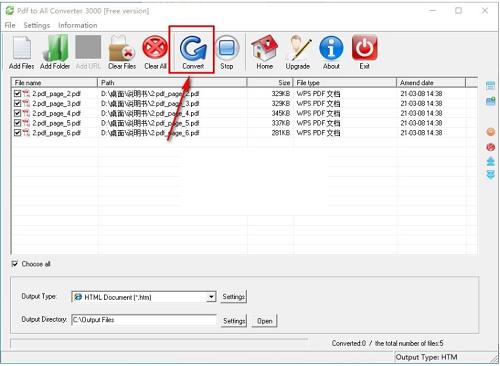Image resolution: width=500 pixels, height=366 pixels.
Task: Open the Information menu
Action: (x=78, y=25)
